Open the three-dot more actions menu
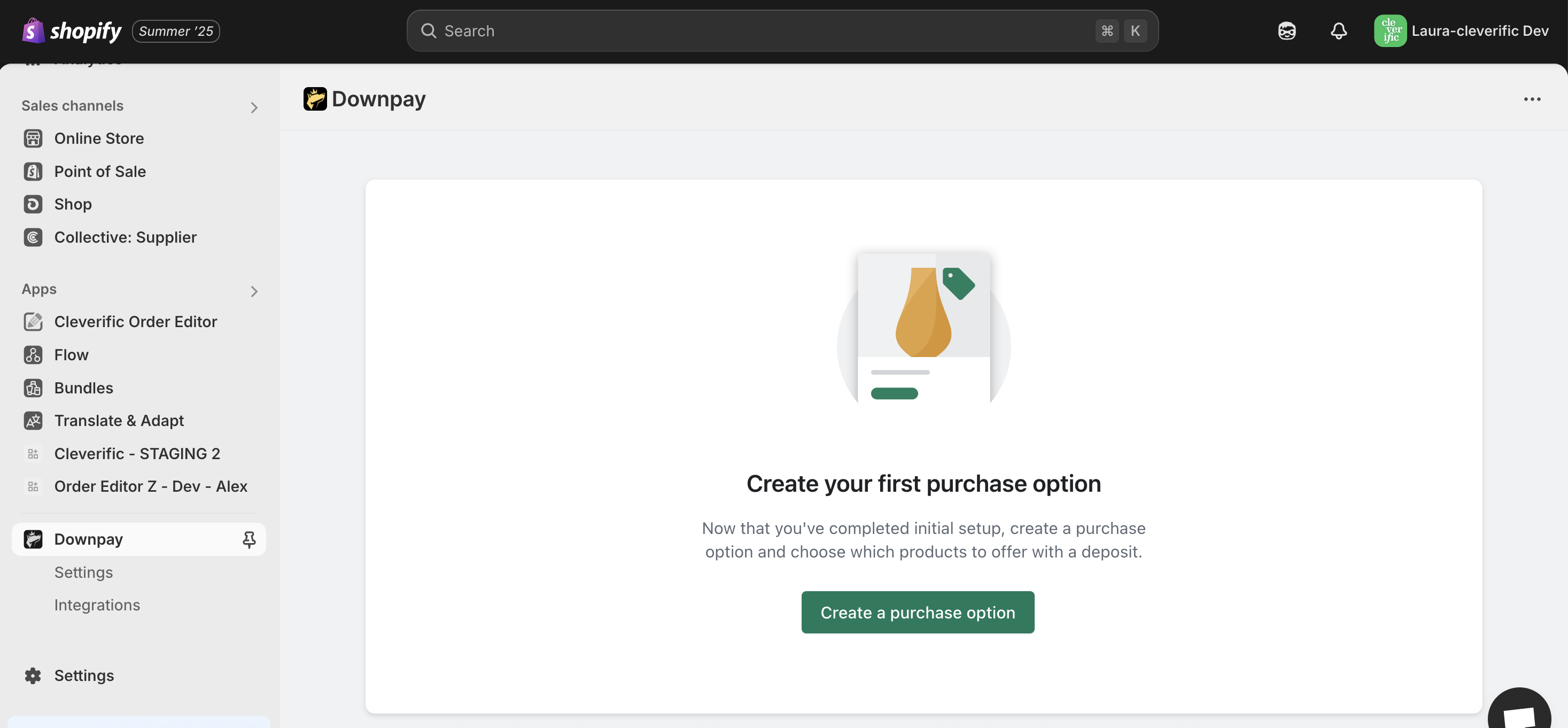The width and height of the screenshot is (1568, 728). click(x=1532, y=99)
